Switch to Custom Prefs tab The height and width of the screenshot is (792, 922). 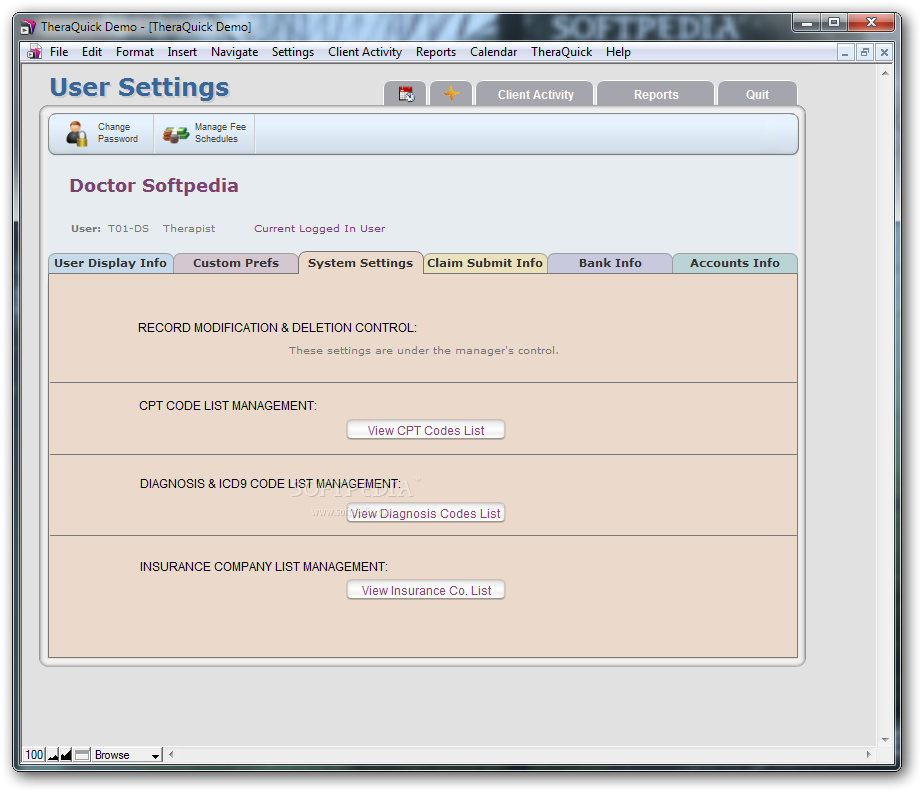coord(236,263)
